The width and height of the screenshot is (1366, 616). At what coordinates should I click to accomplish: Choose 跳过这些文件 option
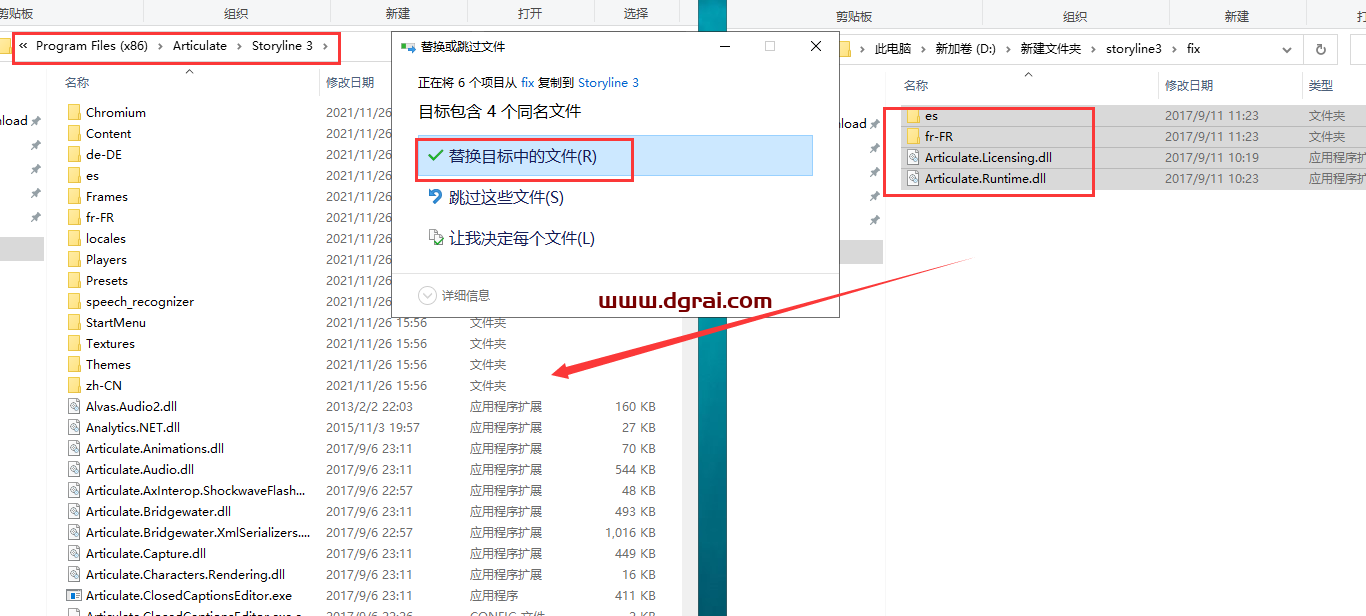(505, 197)
